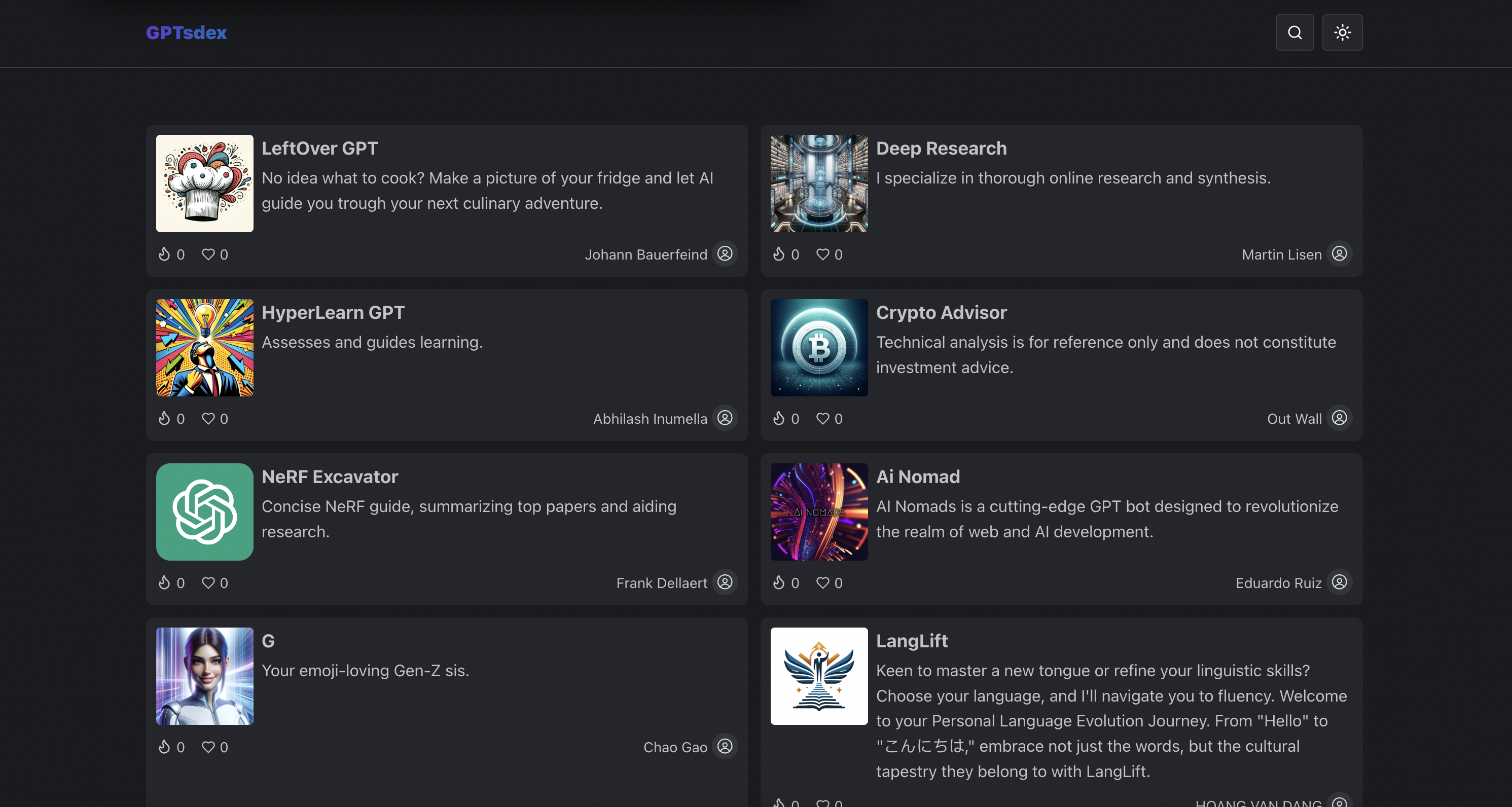Image resolution: width=1512 pixels, height=807 pixels.
Task: Click the GPTsdex logo link
Action: 186,32
